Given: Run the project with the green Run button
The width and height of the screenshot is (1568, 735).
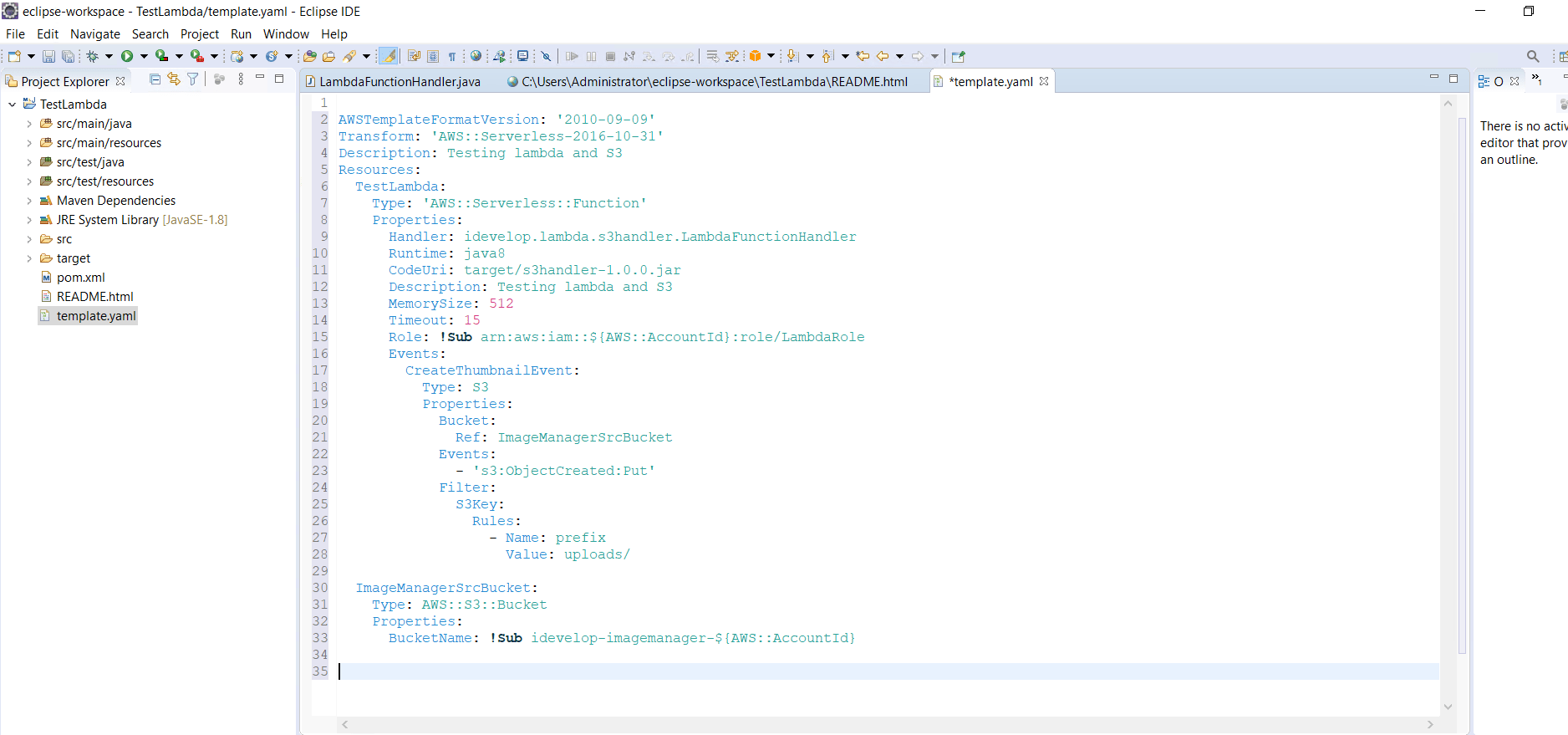Looking at the screenshot, I should (x=127, y=56).
